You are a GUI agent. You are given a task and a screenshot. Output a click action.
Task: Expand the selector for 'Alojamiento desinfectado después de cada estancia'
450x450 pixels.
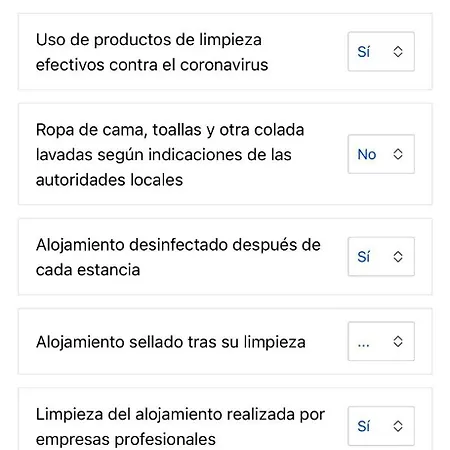point(381,257)
